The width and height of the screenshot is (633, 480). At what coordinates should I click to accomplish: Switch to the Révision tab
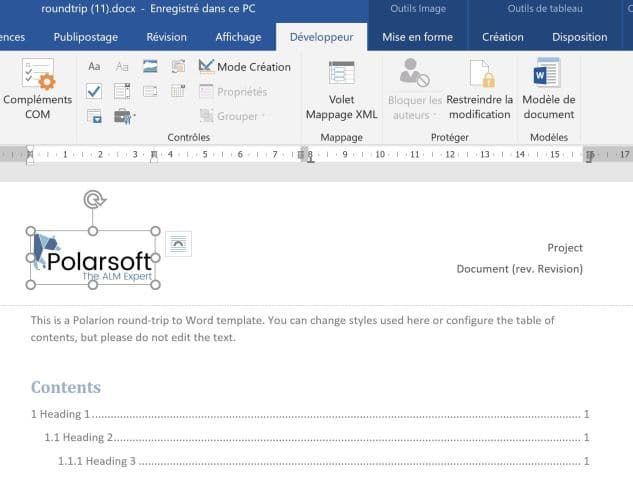click(166, 37)
